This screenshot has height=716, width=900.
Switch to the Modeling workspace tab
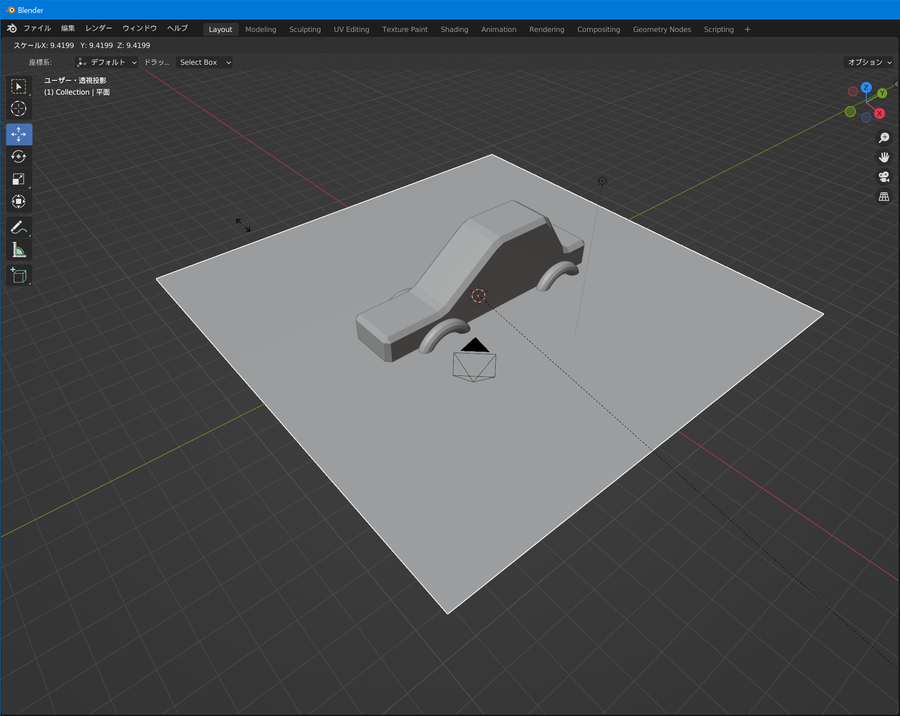pyautogui.click(x=260, y=29)
